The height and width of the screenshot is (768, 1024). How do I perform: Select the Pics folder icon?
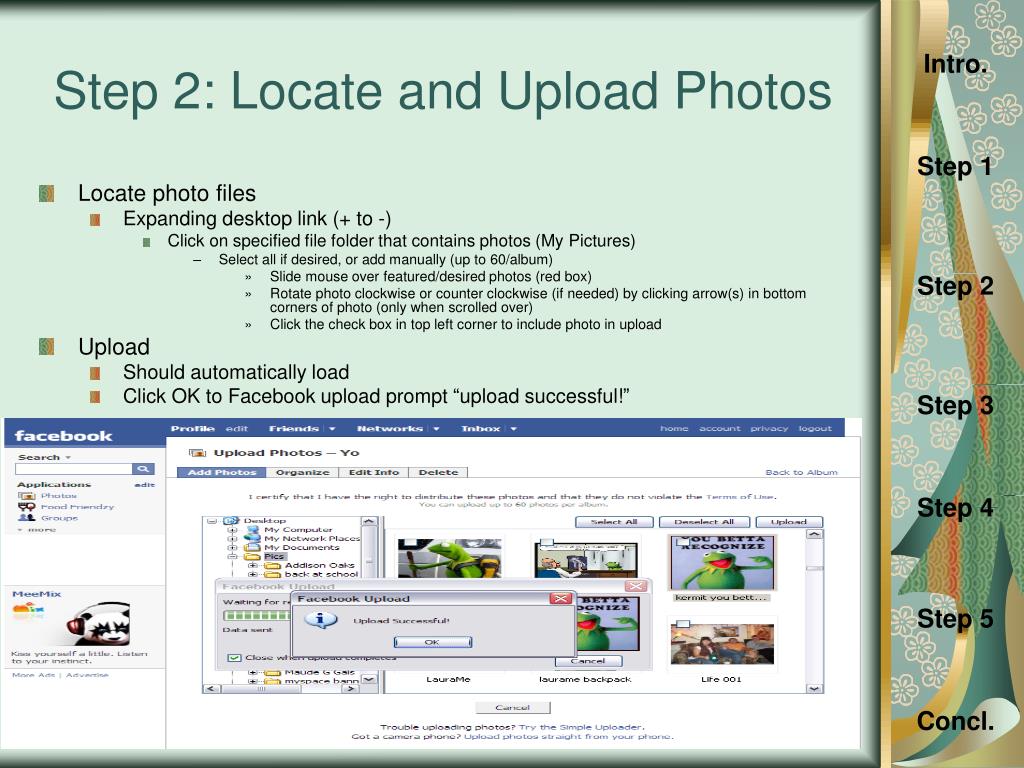[252, 556]
